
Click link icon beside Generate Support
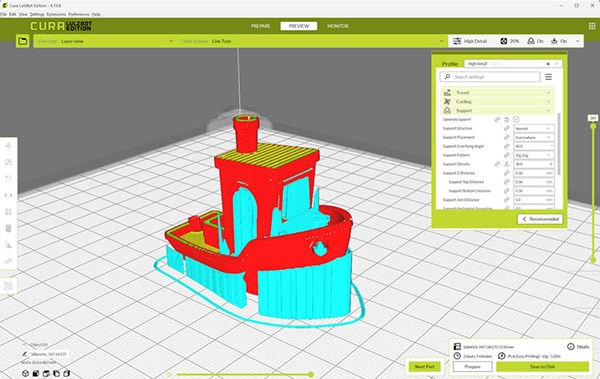point(497,119)
